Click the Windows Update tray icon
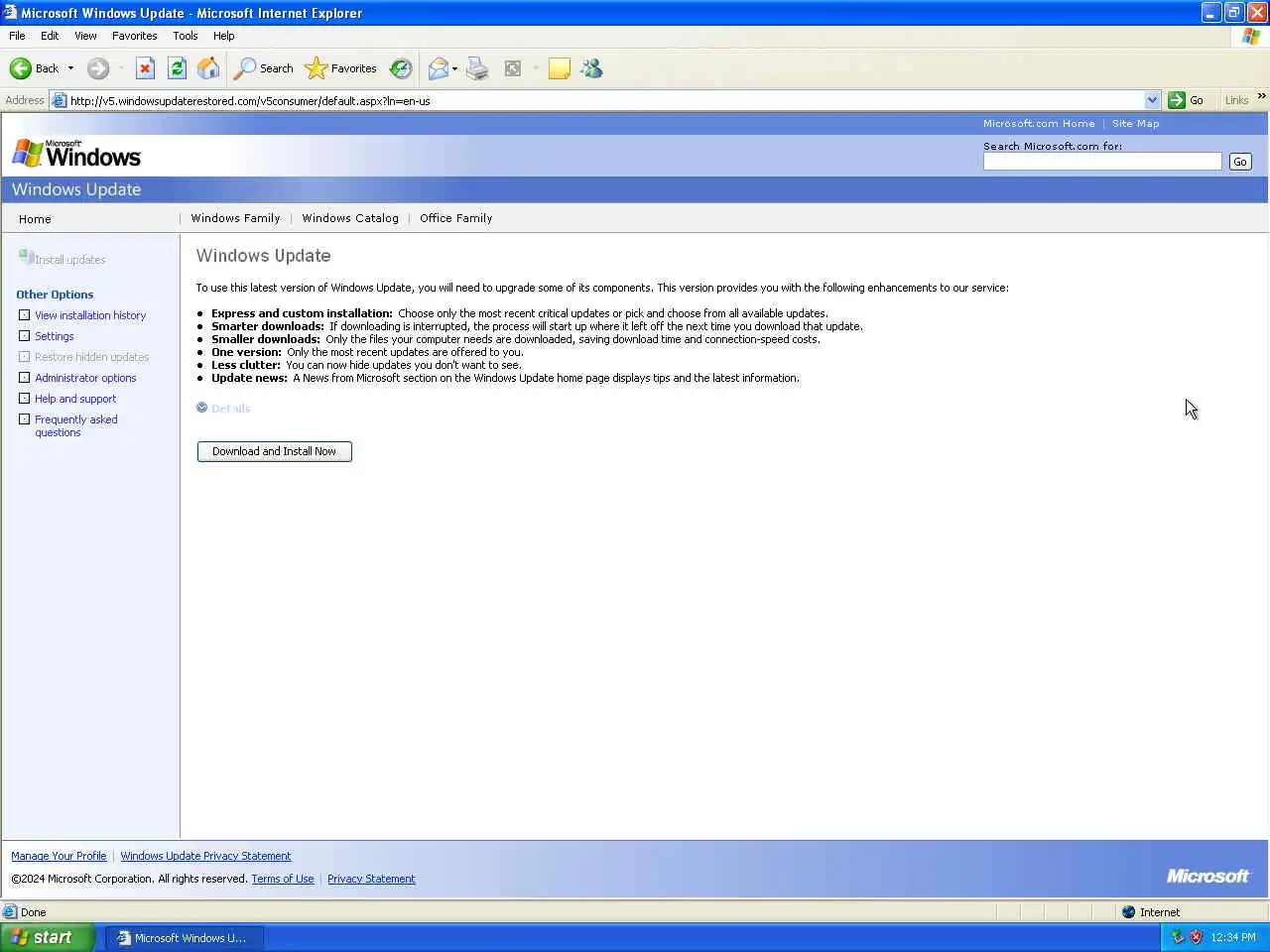Screen dimensions: 1270x952 pos(1178,937)
